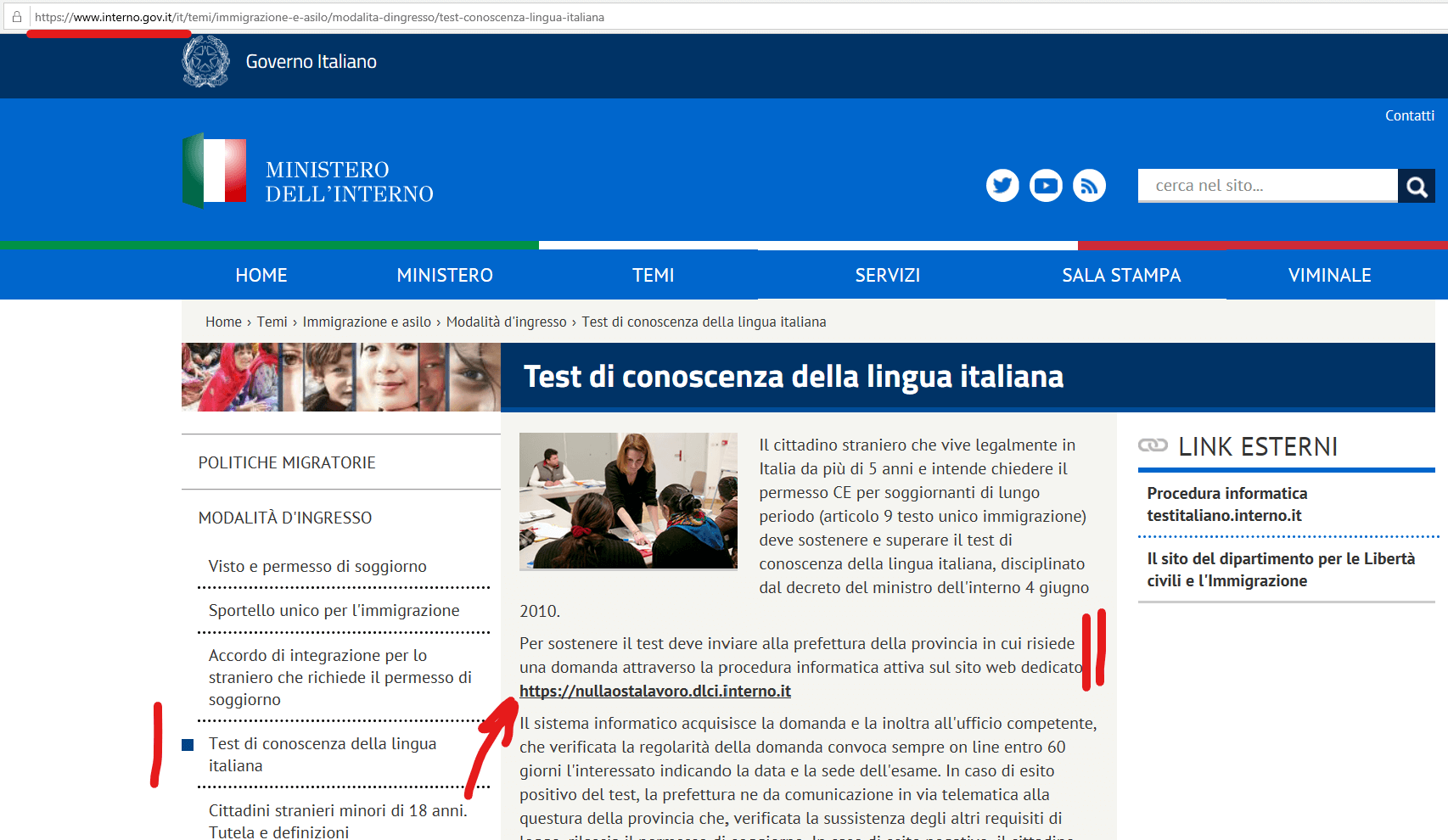Viewport: 1448px width, 840px height.
Task: Open 'Visto e permesso di soggiorno' sidebar item
Action: [317, 566]
